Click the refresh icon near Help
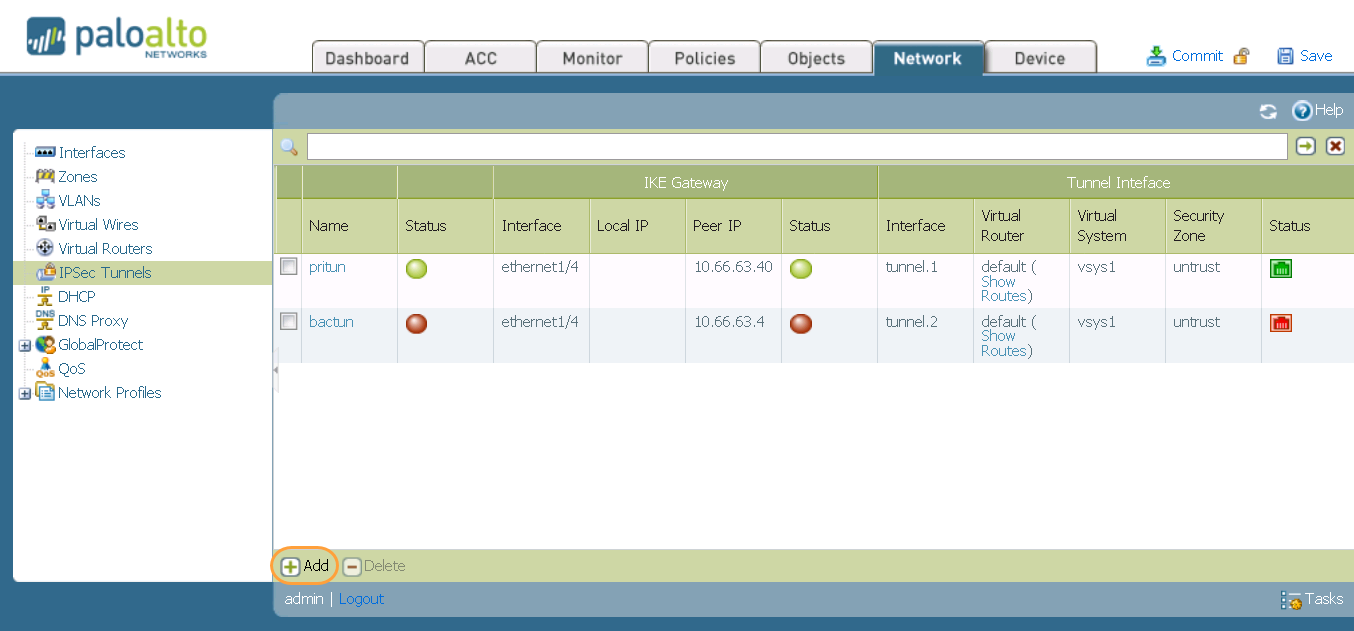 point(1268,112)
